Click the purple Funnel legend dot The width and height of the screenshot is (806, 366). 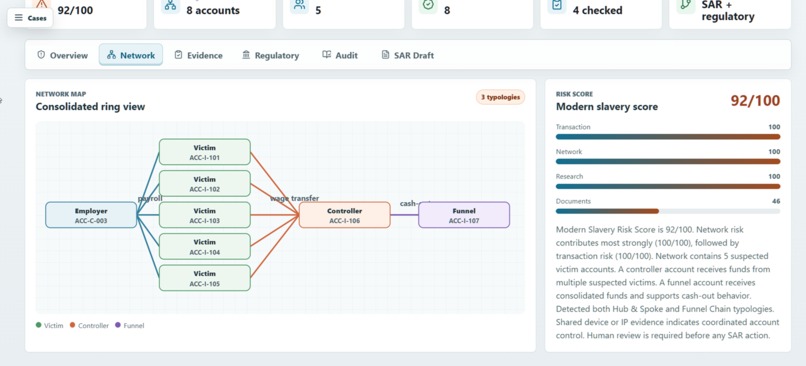click(118, 325)
